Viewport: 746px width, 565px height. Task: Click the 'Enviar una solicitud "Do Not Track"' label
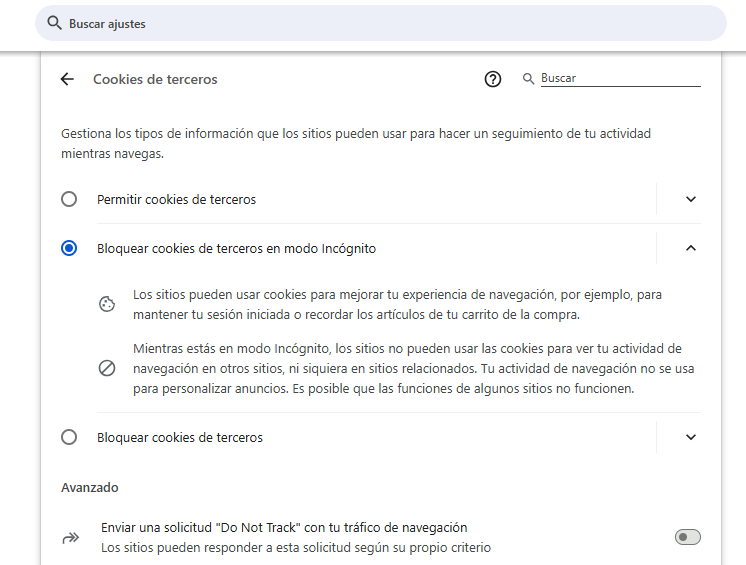[284, 527]
